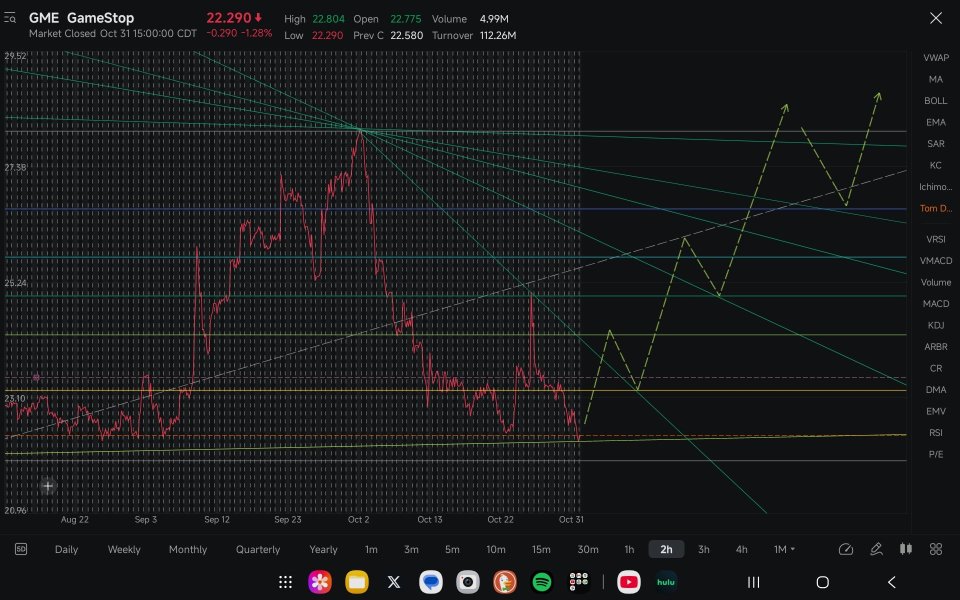Toggle the MACD indicator on
The width and height of the screenshot is (960, 600).
pos(935,303)
